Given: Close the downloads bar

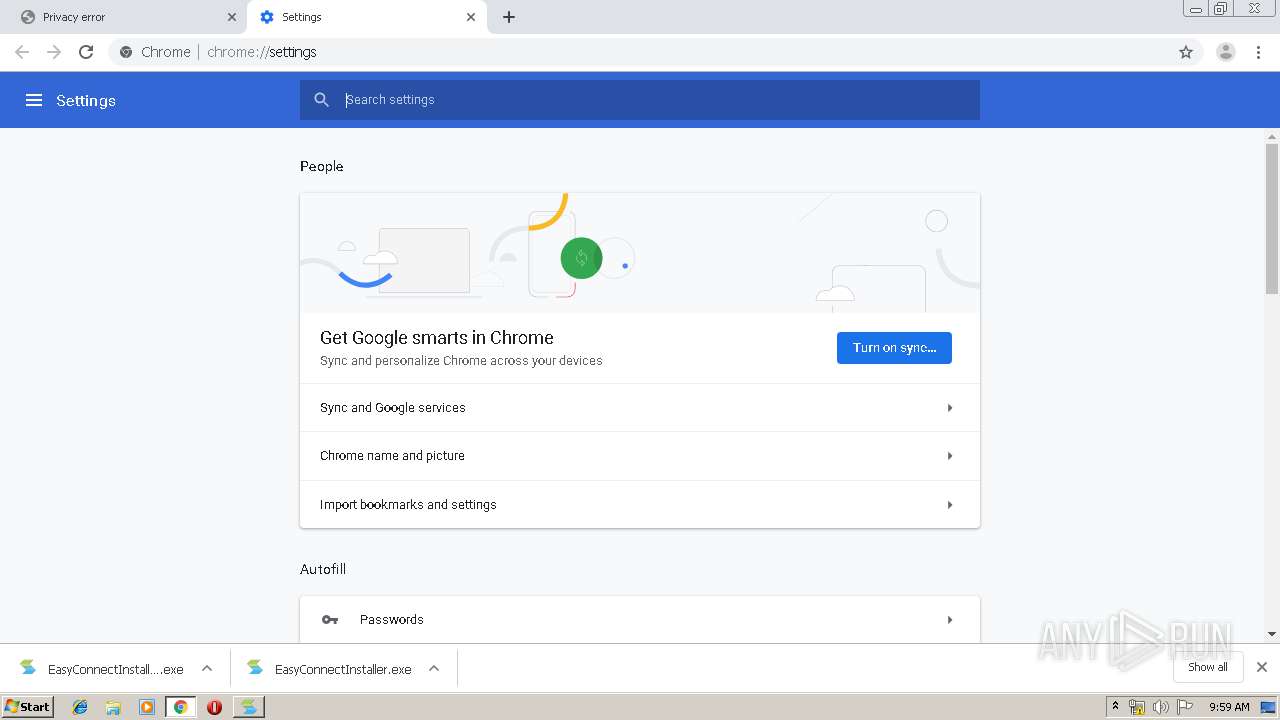Looking at the screenshot, I should tap(1262, 667).
